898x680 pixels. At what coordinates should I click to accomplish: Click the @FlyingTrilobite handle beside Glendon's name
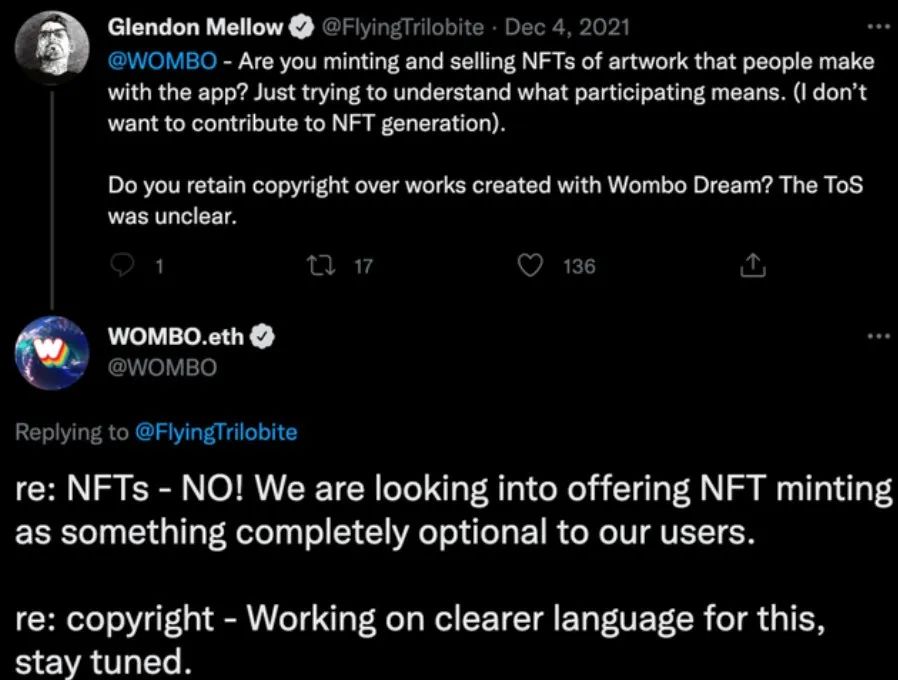(x=403, y=27)
